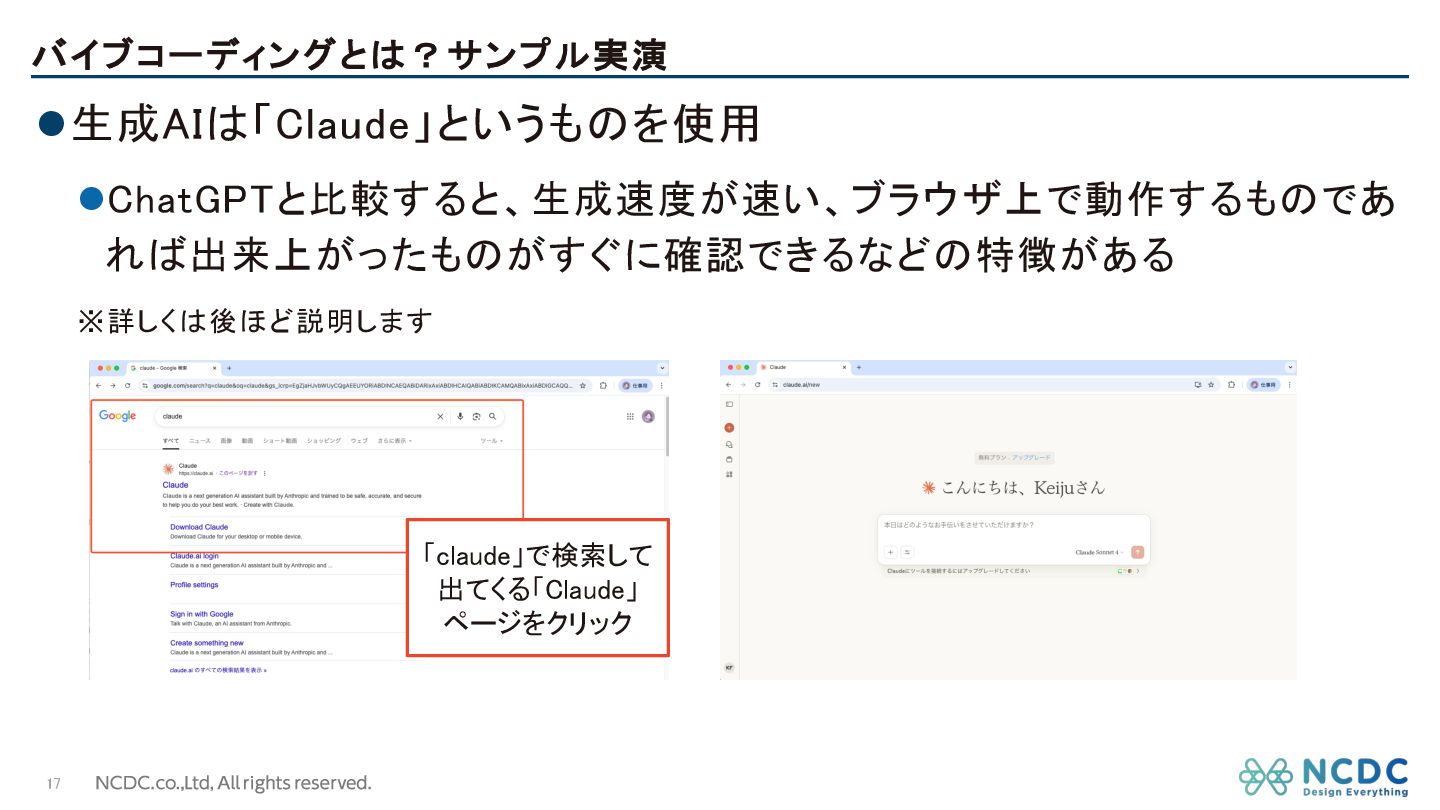Open the Claude Sonnet 4 model selector

tap(1100, 552)
